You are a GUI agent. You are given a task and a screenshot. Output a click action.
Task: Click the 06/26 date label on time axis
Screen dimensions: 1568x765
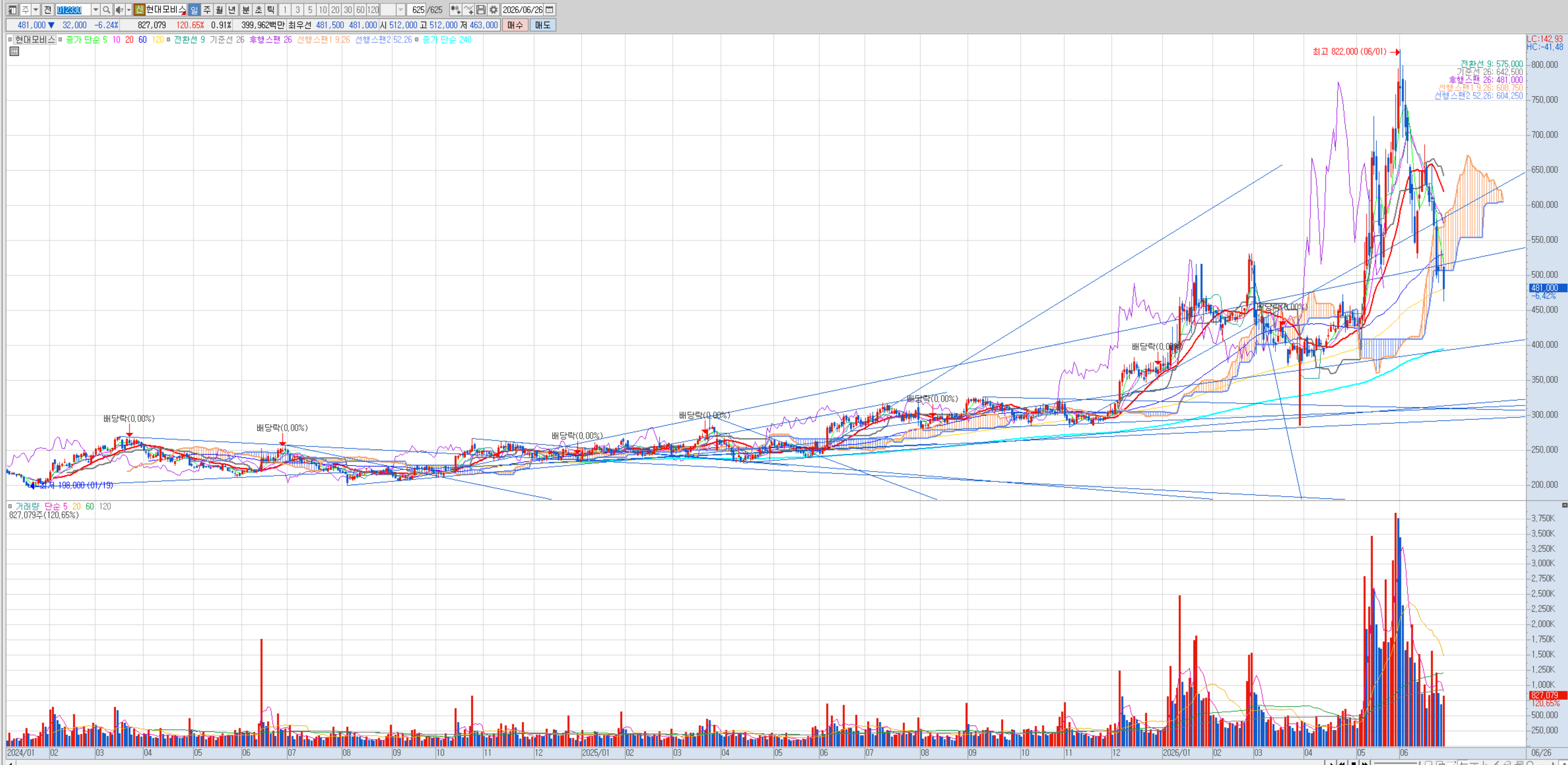(1541, 753)
